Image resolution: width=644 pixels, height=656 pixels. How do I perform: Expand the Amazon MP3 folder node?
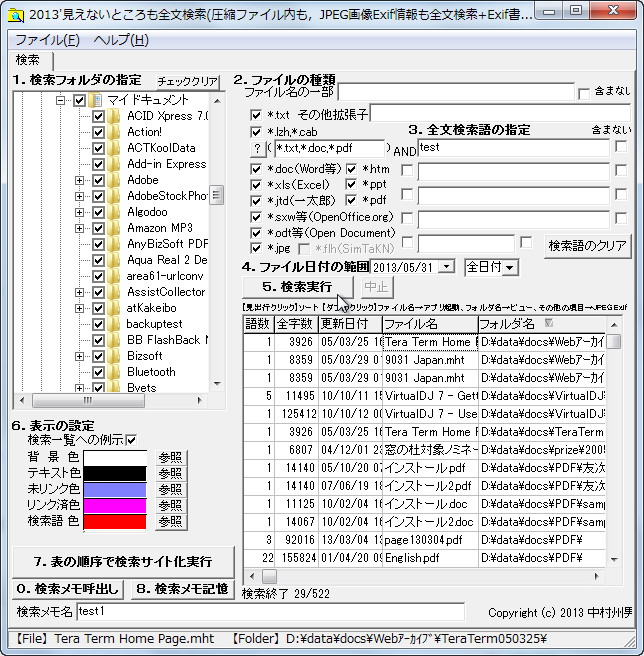click(79, 228)
